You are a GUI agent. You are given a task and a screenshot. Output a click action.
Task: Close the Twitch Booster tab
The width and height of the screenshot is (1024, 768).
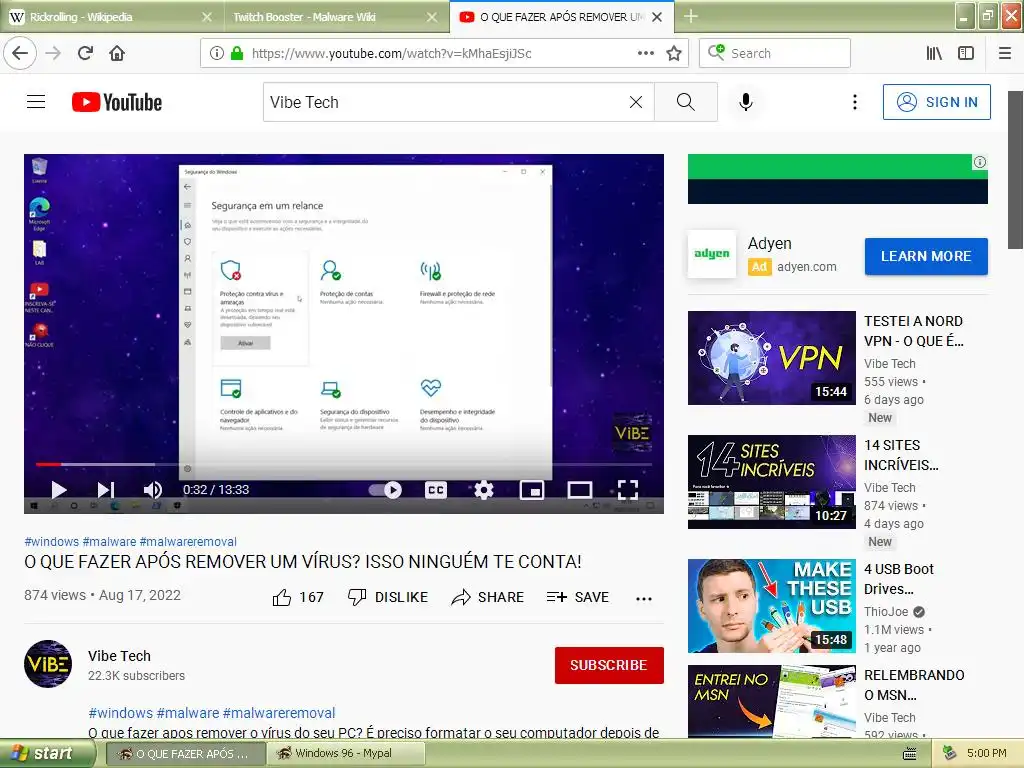coord(432,17)
